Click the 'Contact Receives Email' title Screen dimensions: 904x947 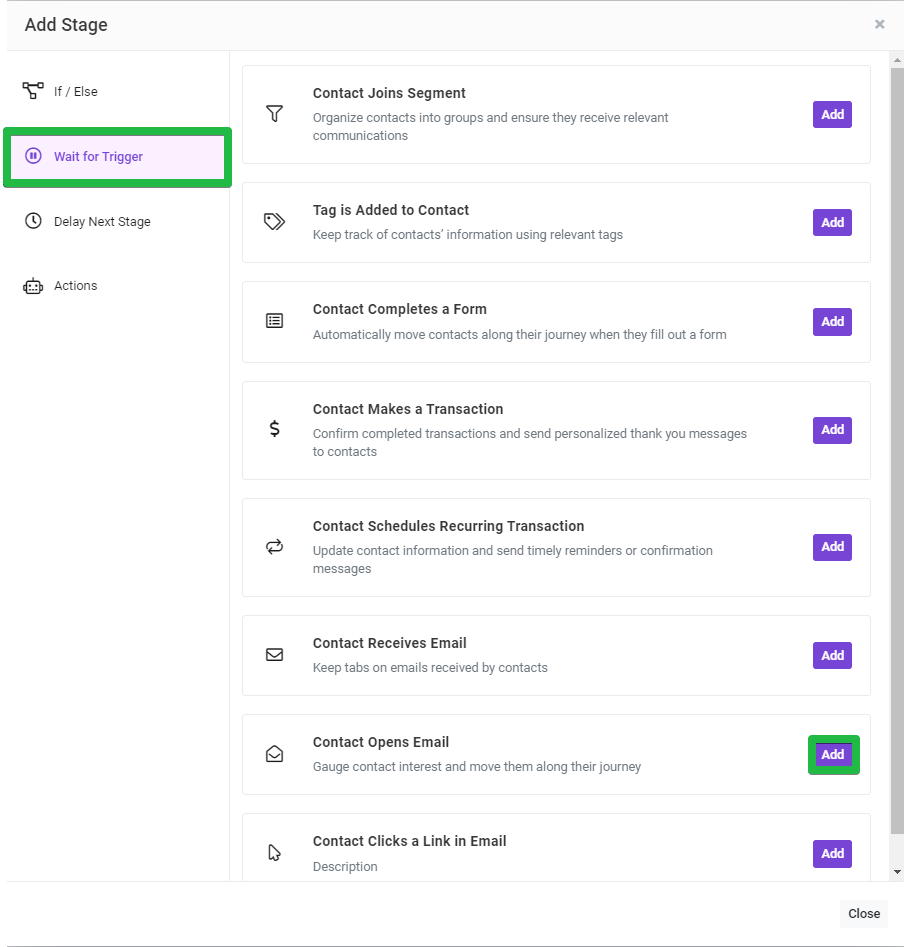389,643
